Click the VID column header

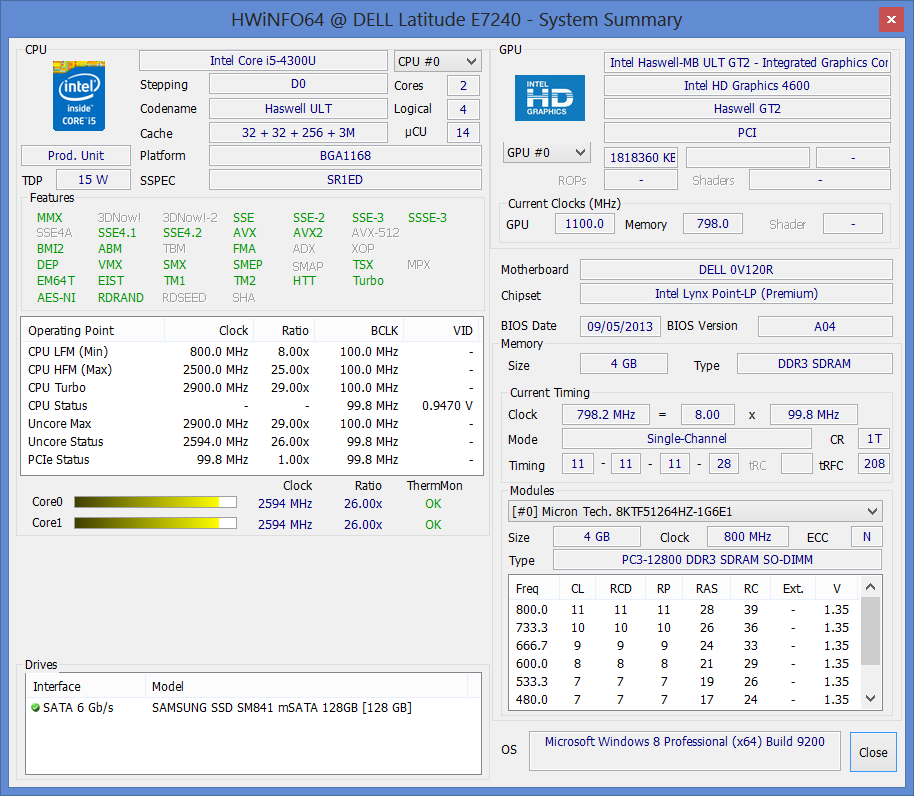[442, 330]
